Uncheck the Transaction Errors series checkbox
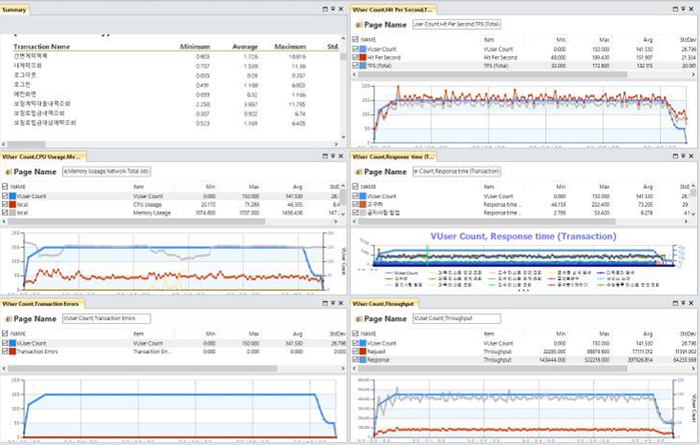700x445 pixels. click(x=5, y=351)
